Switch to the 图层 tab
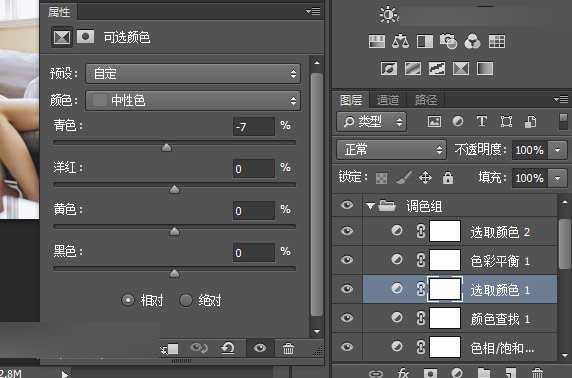Image resolution: width=572 pixels, height=378 pixels. (x=351, y=100)
